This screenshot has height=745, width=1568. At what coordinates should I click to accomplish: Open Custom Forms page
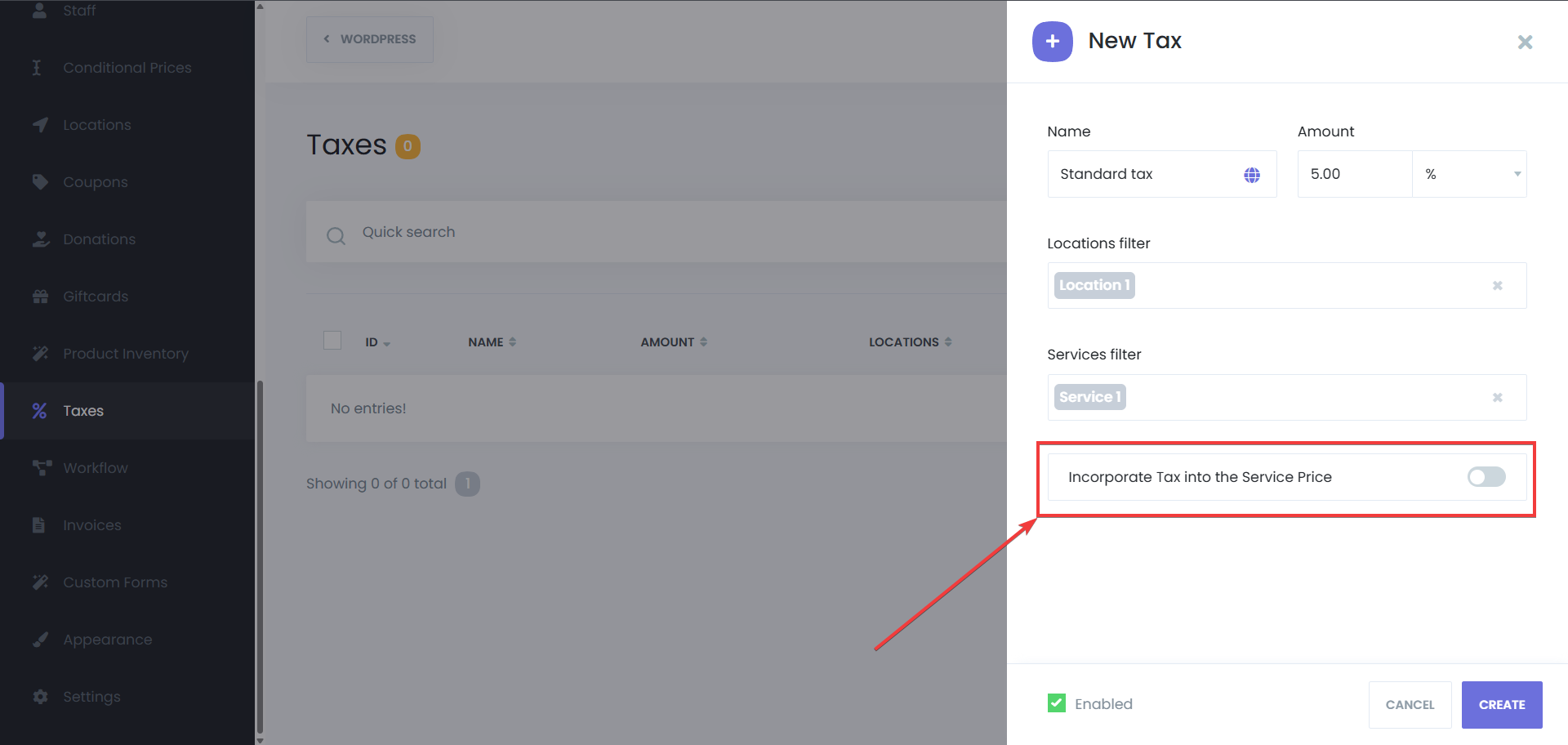coord(127,582)
